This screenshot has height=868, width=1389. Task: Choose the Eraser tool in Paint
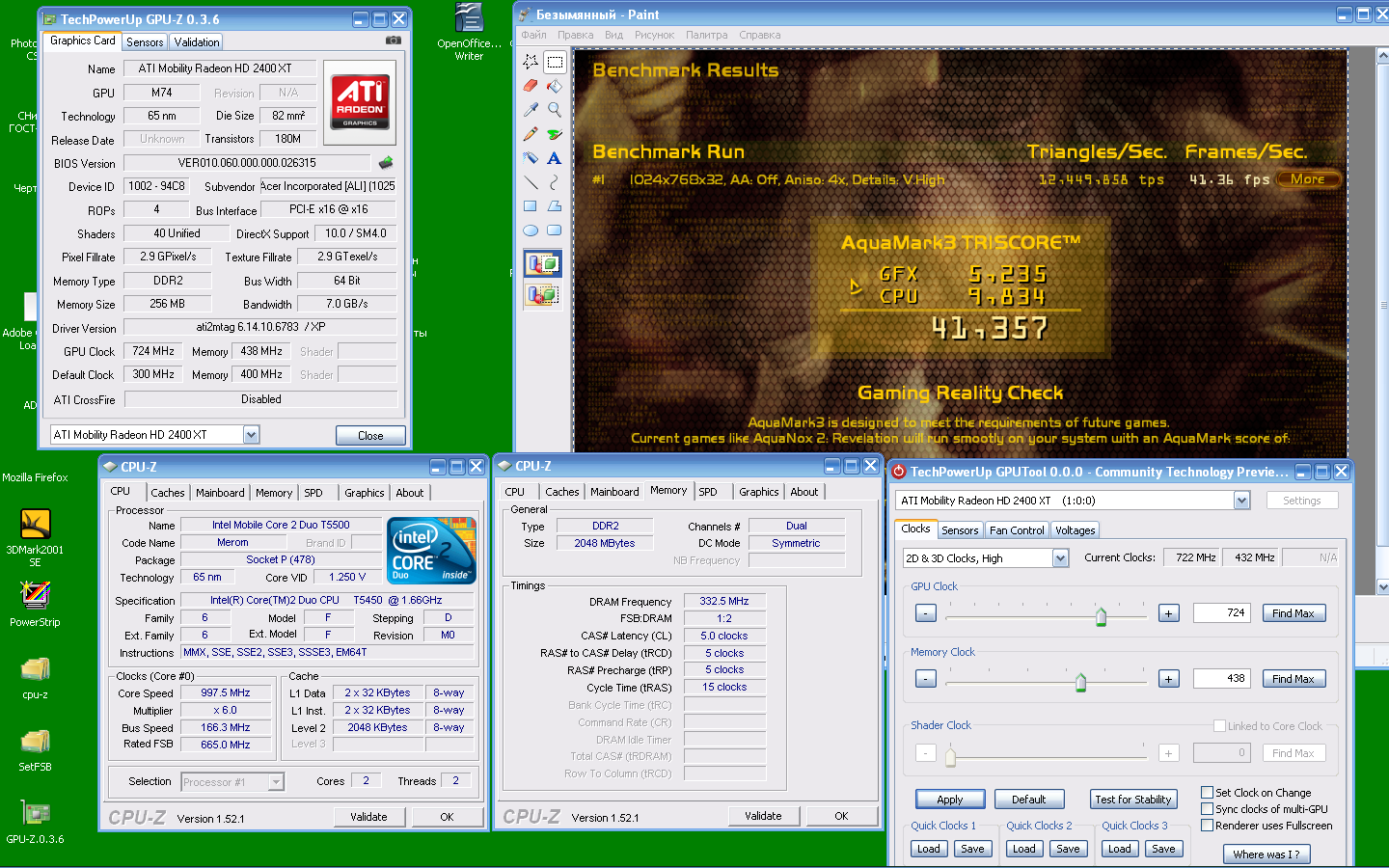coord(531,86)
